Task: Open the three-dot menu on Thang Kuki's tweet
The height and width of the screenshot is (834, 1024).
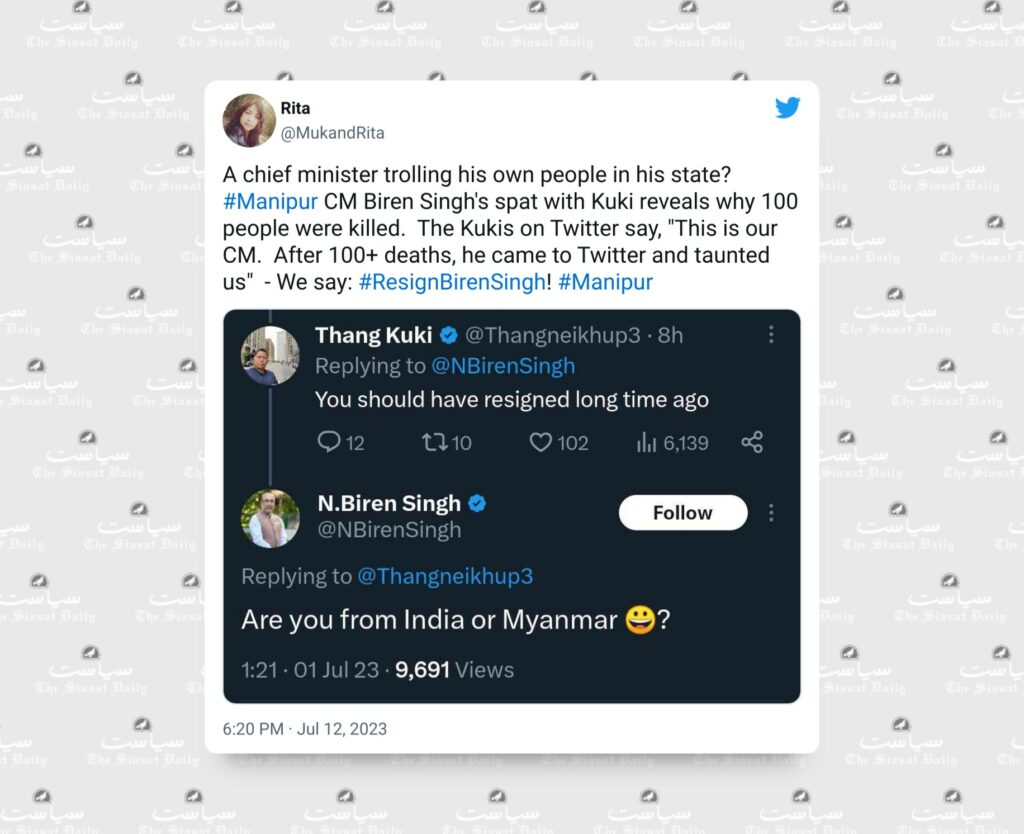Action: click(x=771, y=334)
